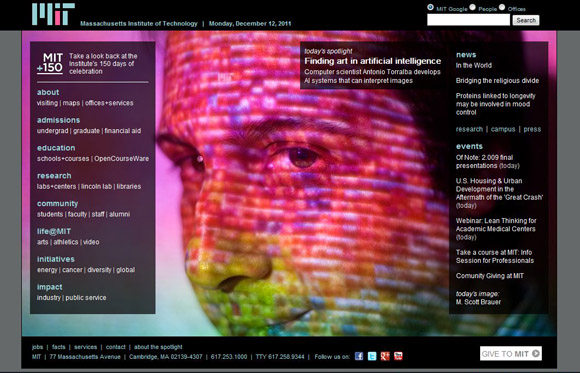Screen dimensions: 580x373
Task: Open the public service link
Action: [86, 298]
